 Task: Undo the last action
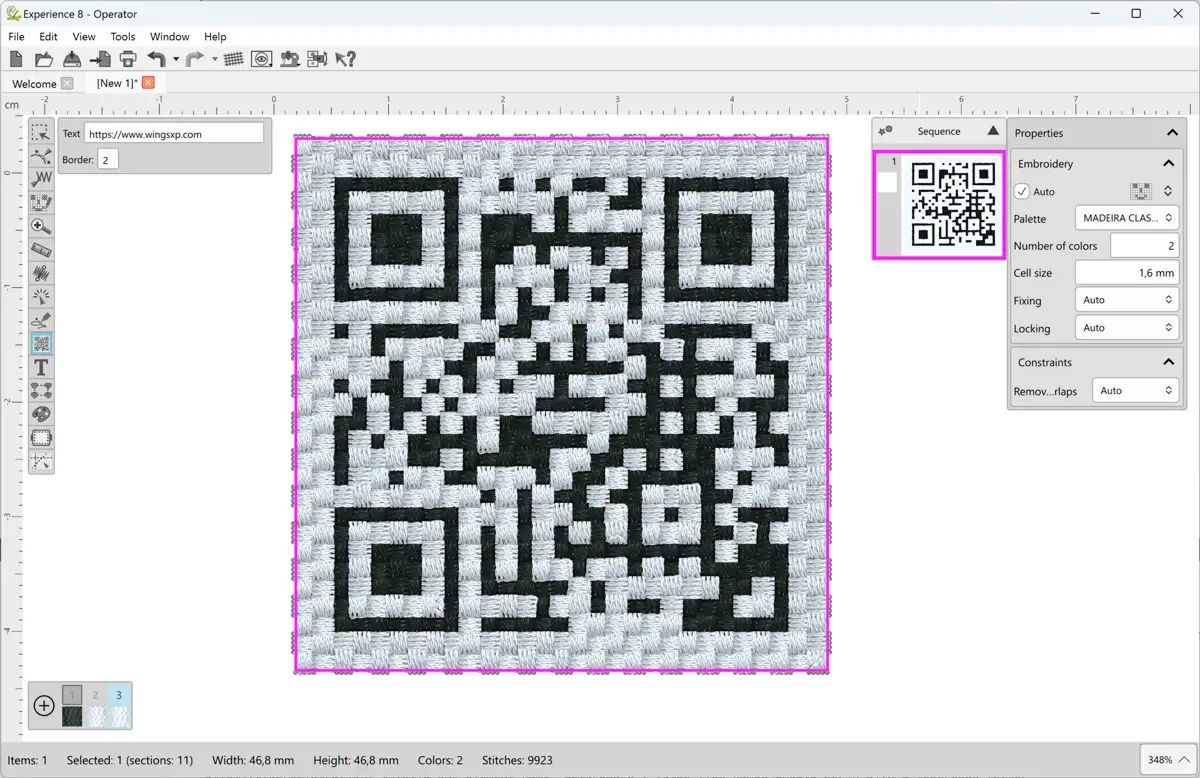point(156,59)
